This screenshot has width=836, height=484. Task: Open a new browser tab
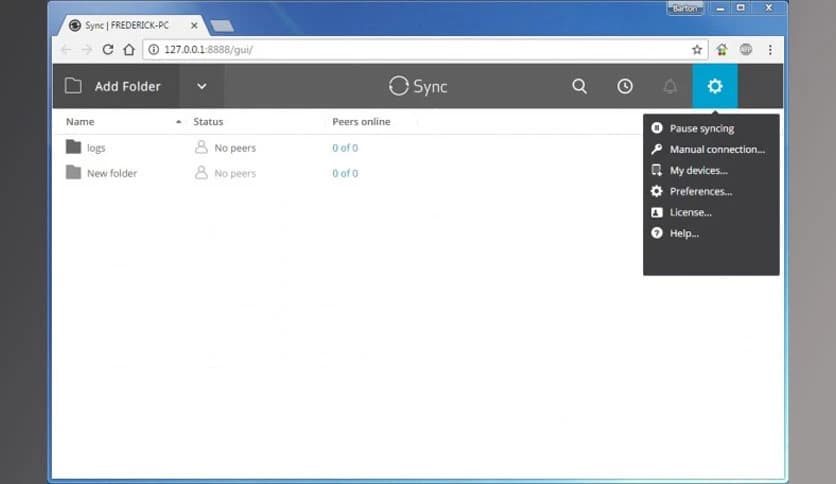[x=222, y=26]
